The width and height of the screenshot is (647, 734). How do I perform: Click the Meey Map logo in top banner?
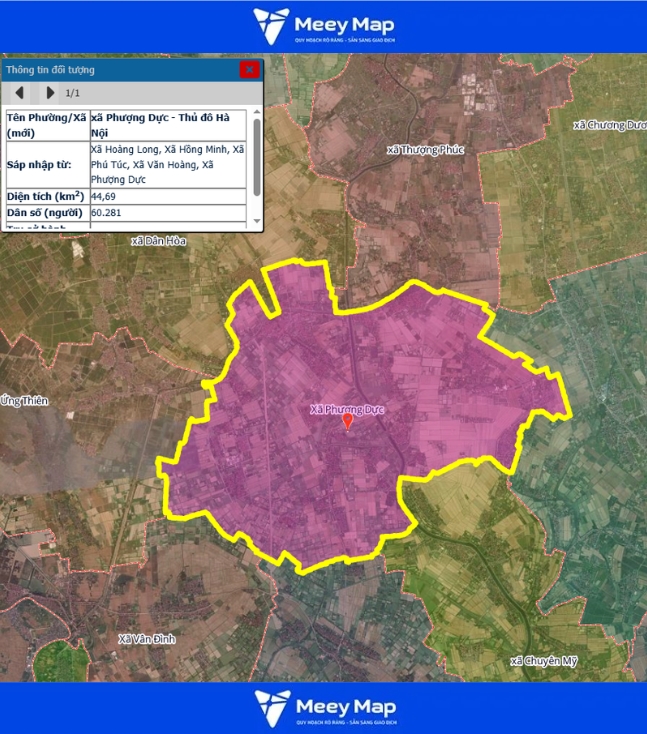coord(323,27)
